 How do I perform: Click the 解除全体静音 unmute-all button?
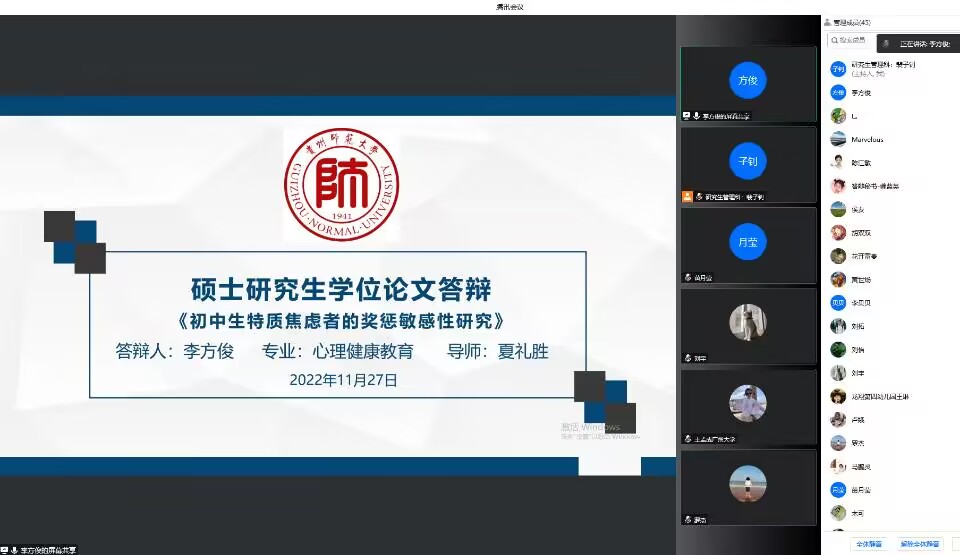point(919,543)
